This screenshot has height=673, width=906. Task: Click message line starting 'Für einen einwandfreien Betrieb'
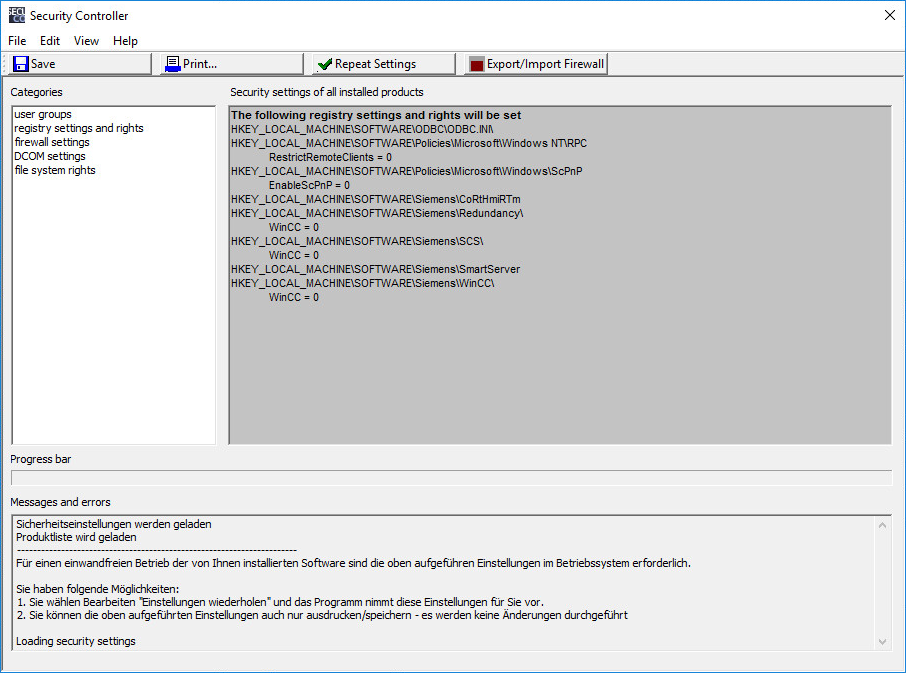(354, 563)
